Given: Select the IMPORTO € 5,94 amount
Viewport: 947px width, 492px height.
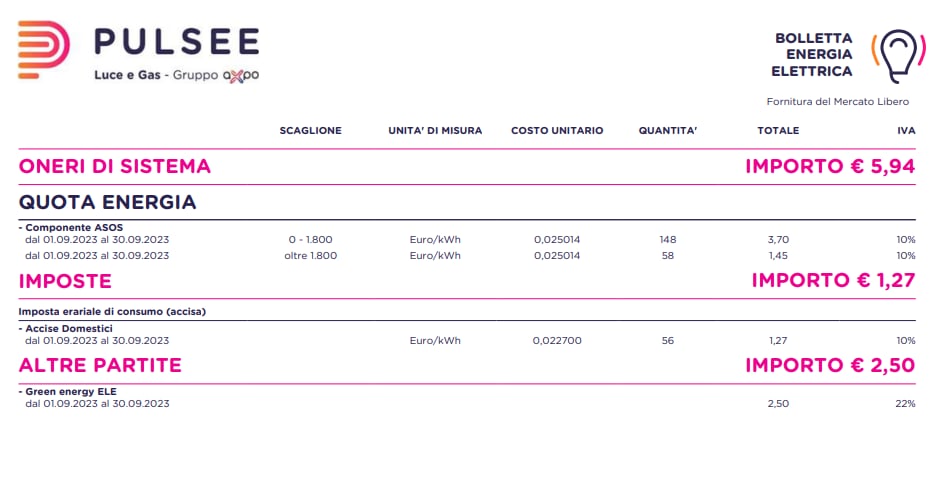Looking at the screenshot, I should pyautogui.click(x=830, y=167).
